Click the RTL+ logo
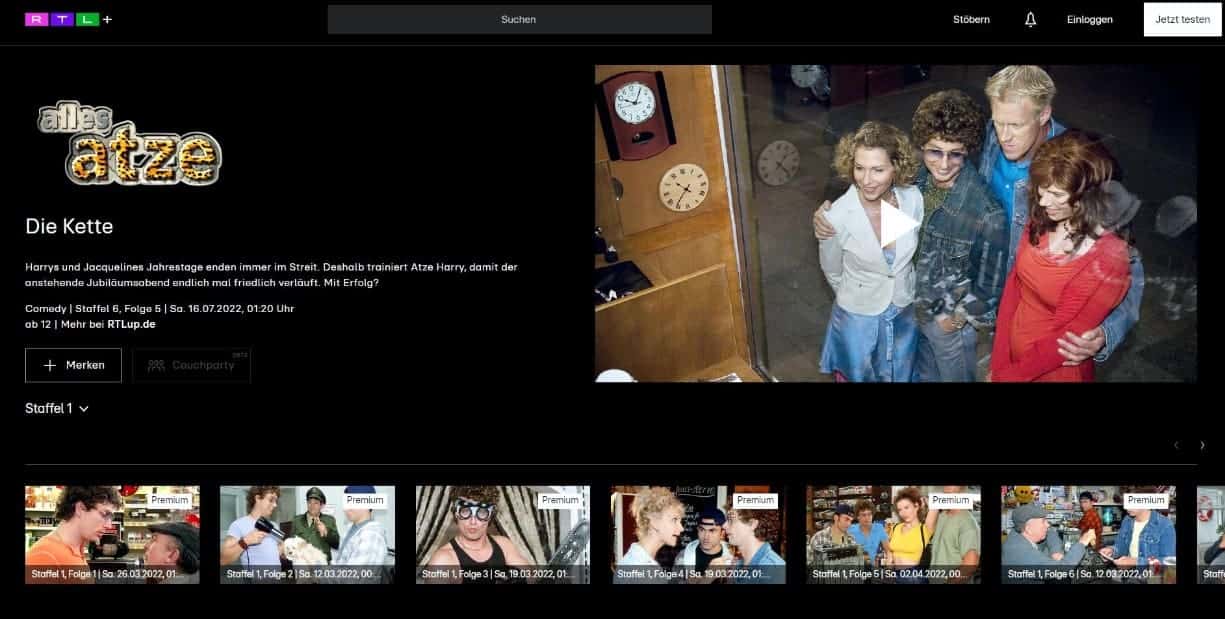 (x=69, y=19)
